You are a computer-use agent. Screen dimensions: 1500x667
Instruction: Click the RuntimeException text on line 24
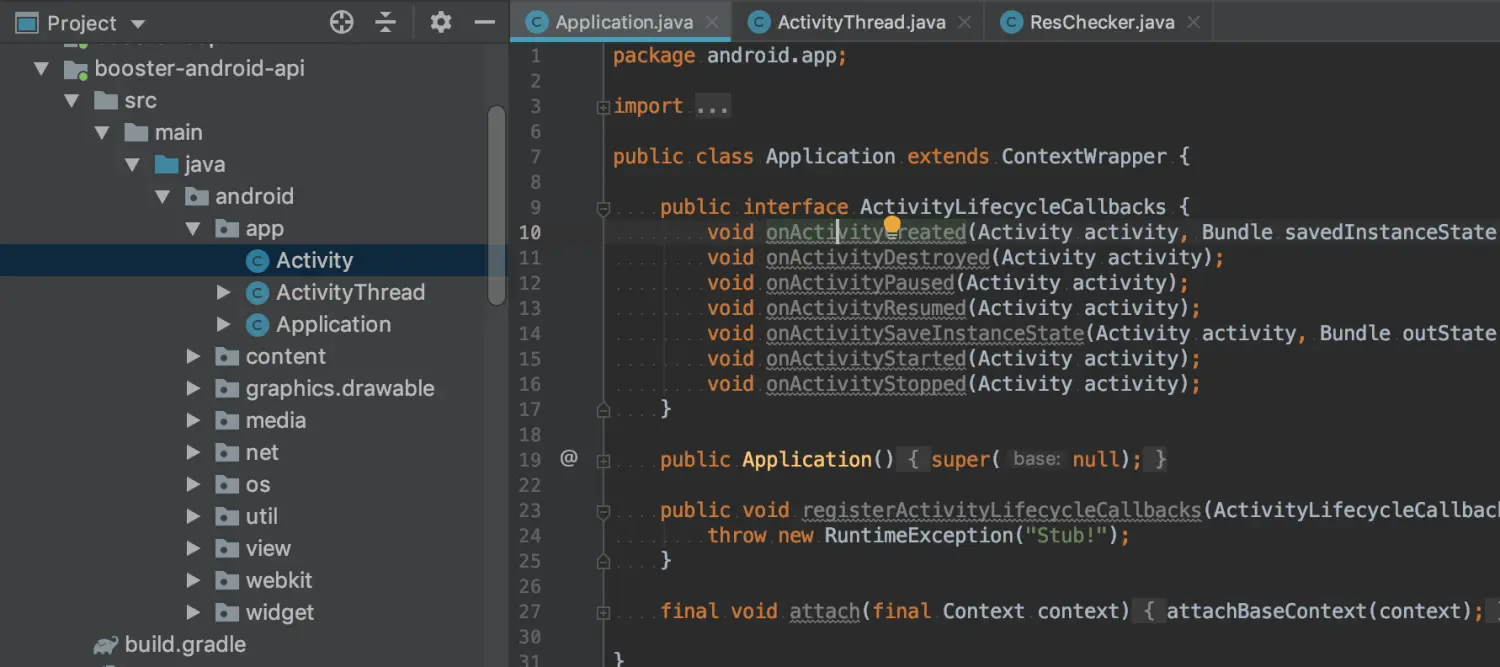pyautogui.click(x=919, y=536)
